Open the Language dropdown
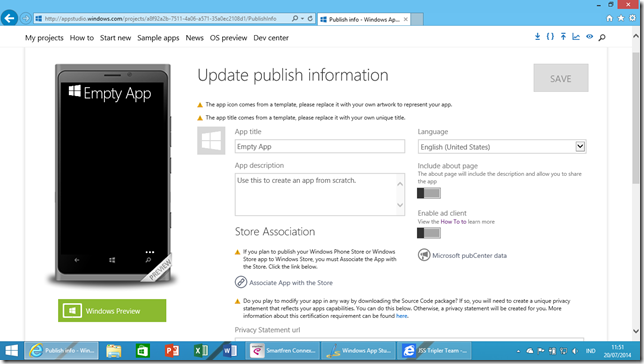644x364 pixels. click(502, 147)
